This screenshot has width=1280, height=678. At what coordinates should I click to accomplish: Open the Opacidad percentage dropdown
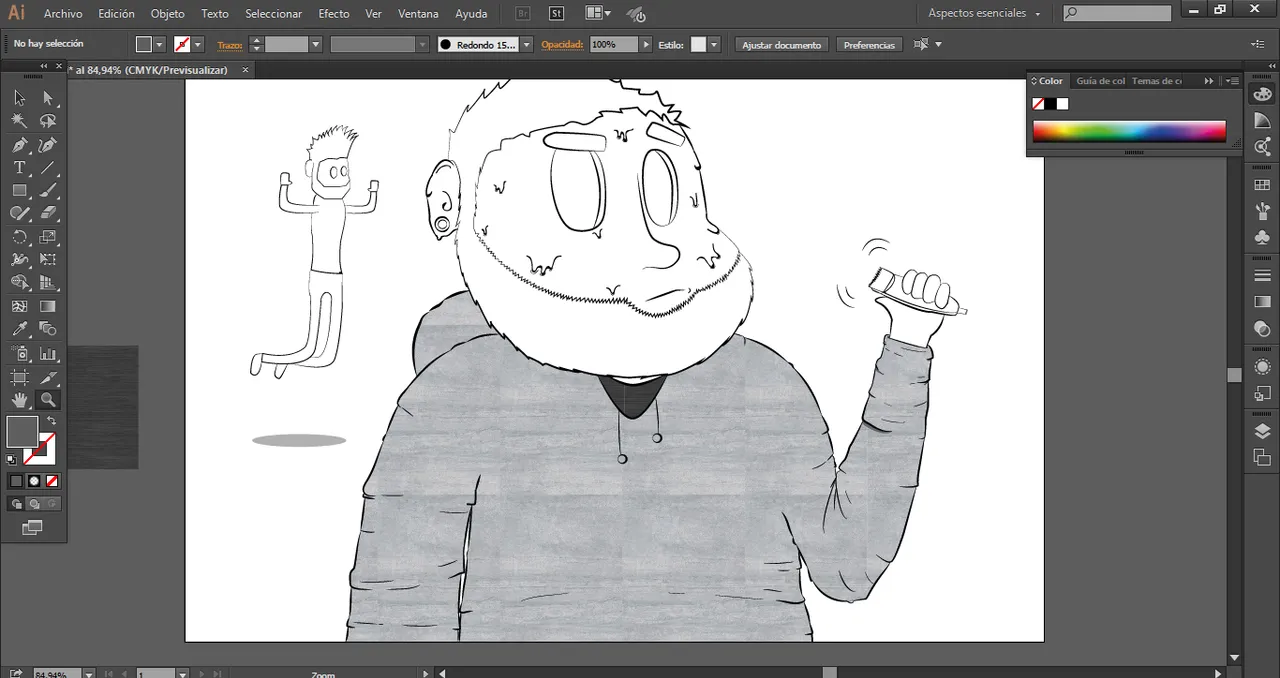pos(645,44)
